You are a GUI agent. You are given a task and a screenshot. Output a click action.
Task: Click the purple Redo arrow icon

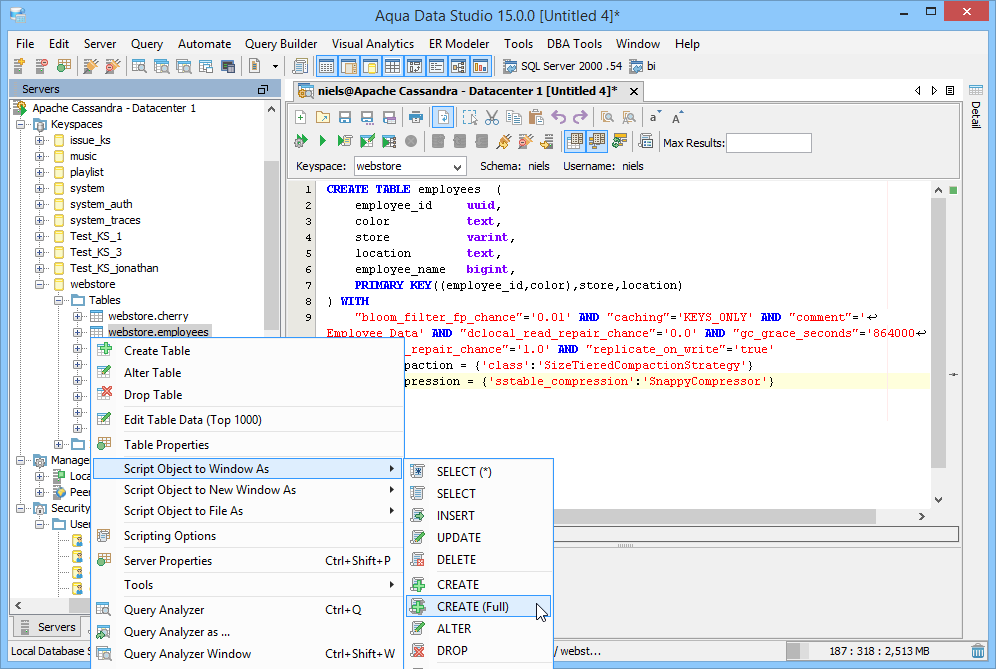tap(580, 118)
